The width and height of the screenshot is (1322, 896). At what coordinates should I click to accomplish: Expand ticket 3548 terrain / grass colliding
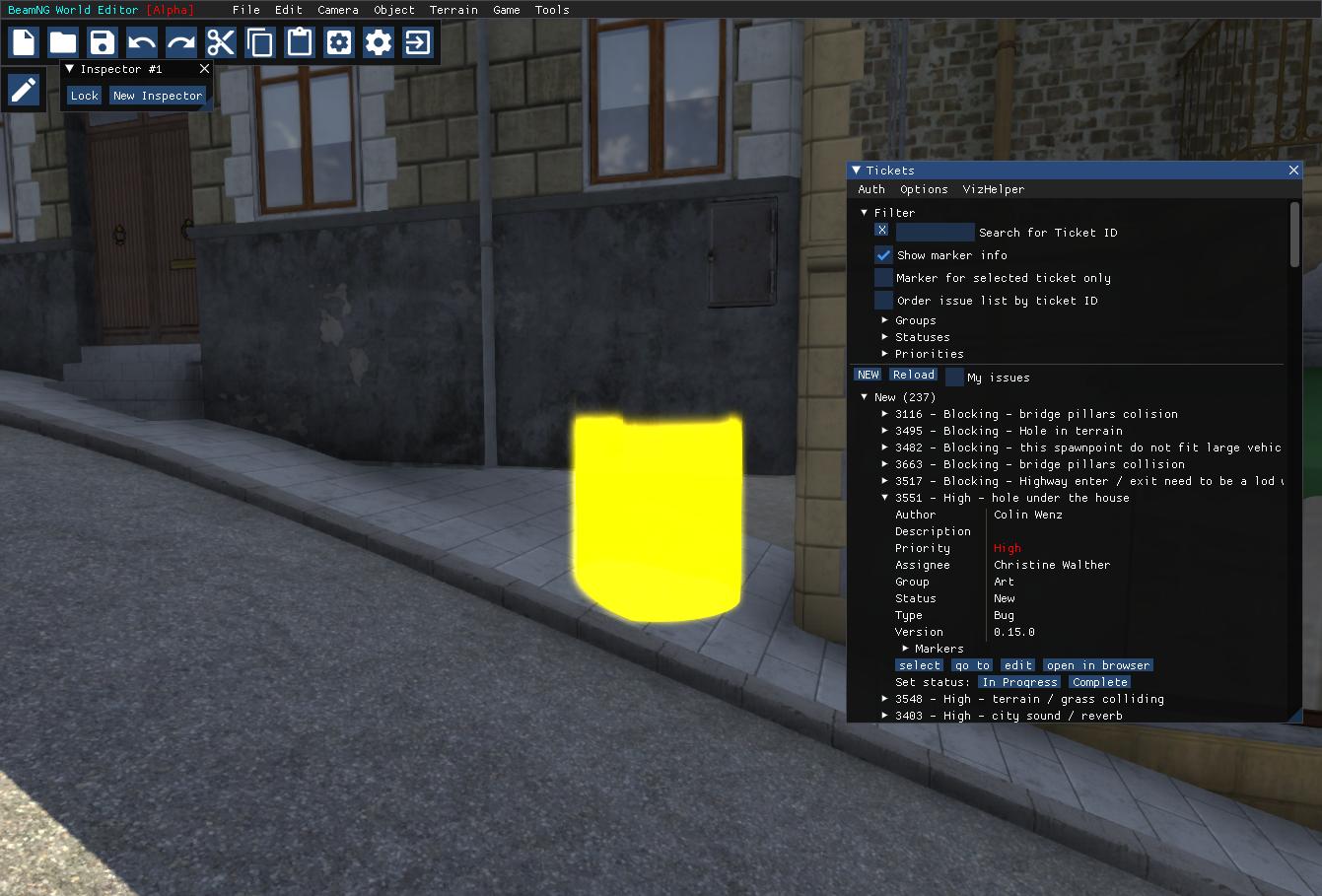[884, 699]
